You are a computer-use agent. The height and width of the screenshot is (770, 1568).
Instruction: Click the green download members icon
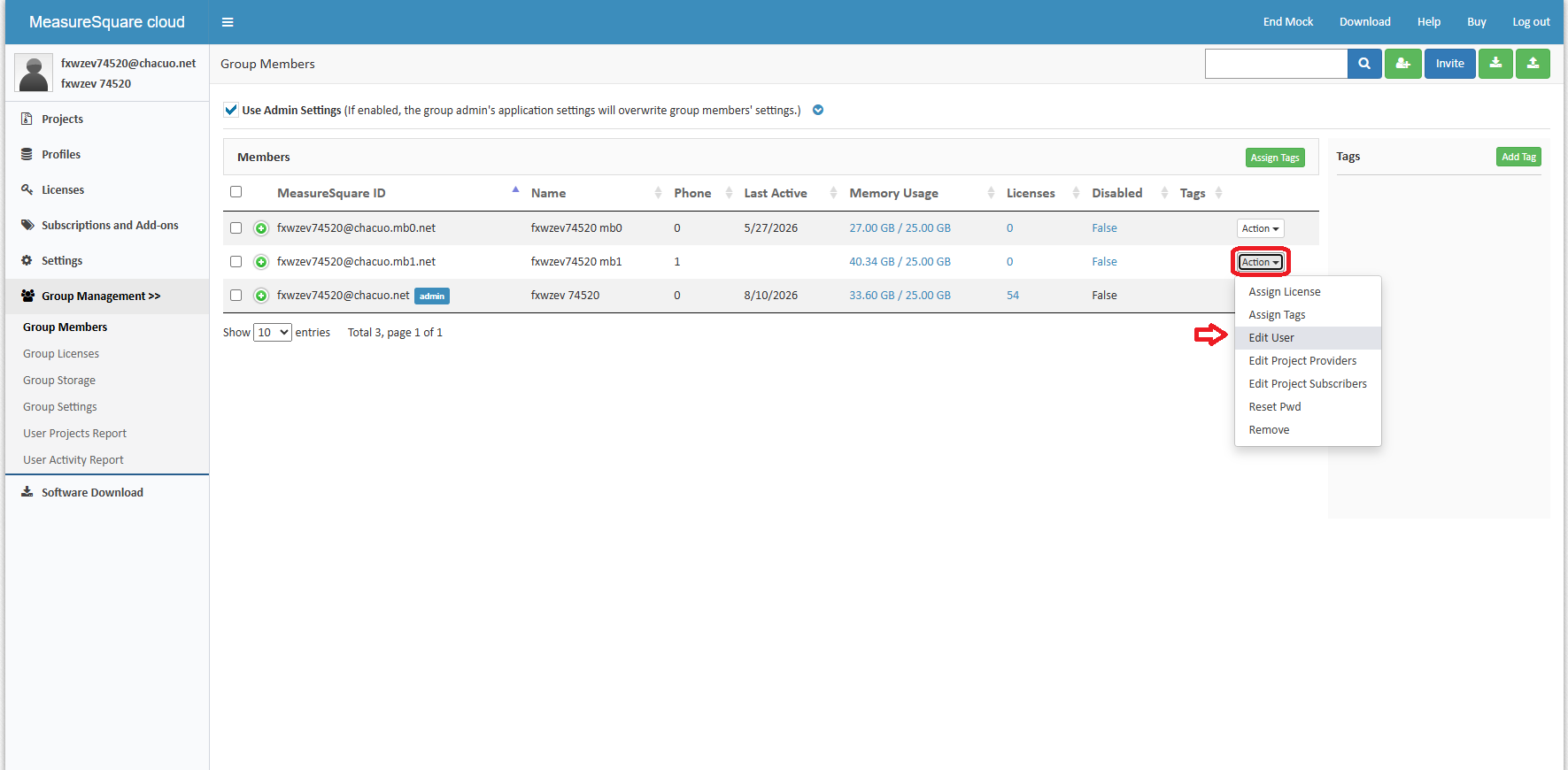[x=1495, y=64]
